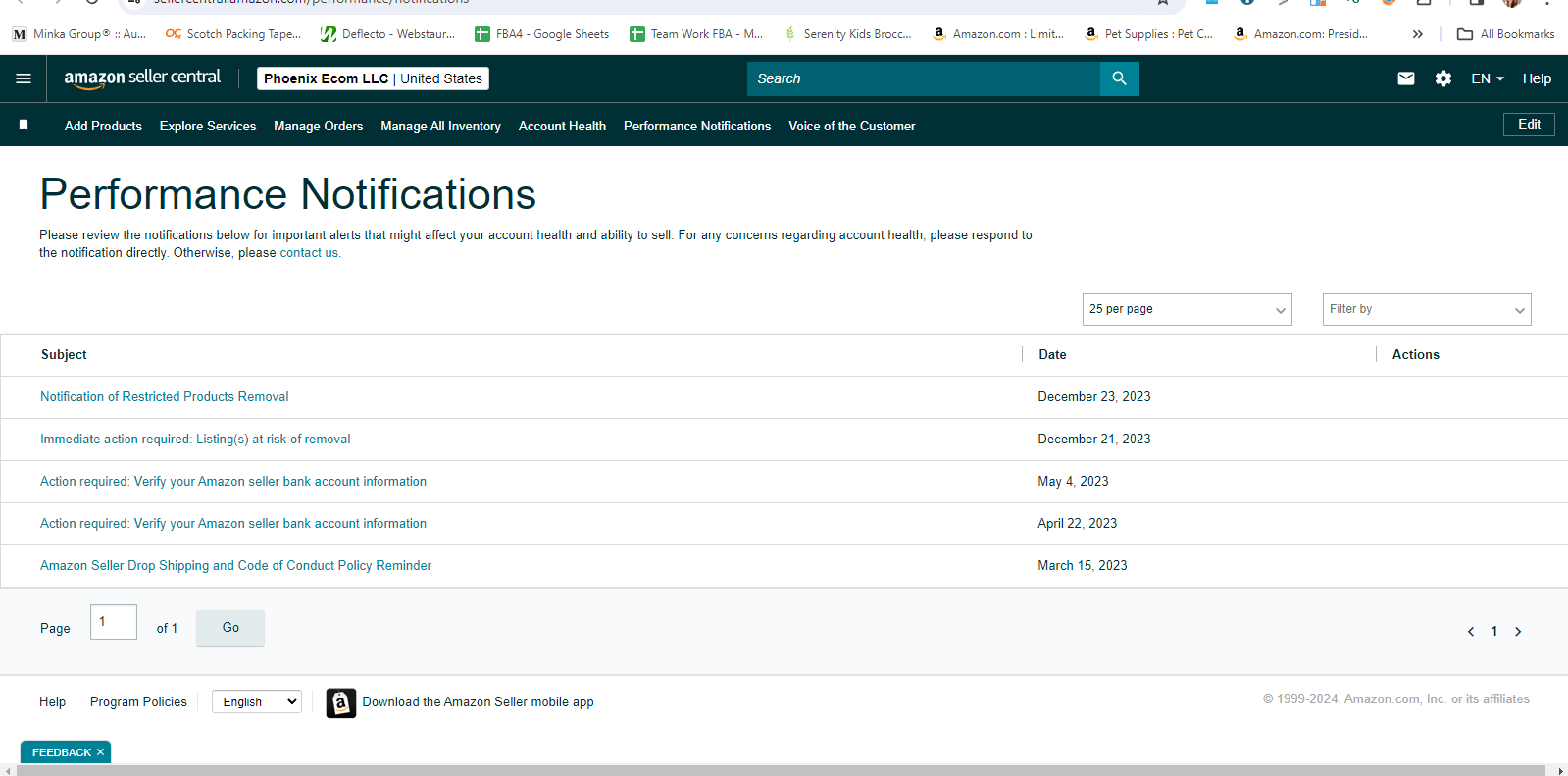Click the December 23, 2023 date cell
The height and width of the screenshot is (776, 1568).
1094,397
